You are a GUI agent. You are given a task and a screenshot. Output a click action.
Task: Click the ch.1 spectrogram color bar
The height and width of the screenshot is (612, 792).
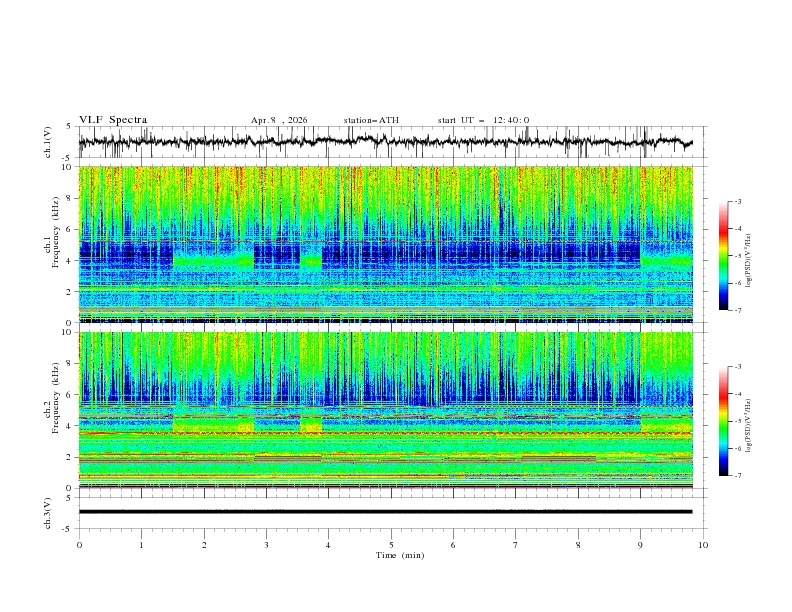[x=723, y=256]
